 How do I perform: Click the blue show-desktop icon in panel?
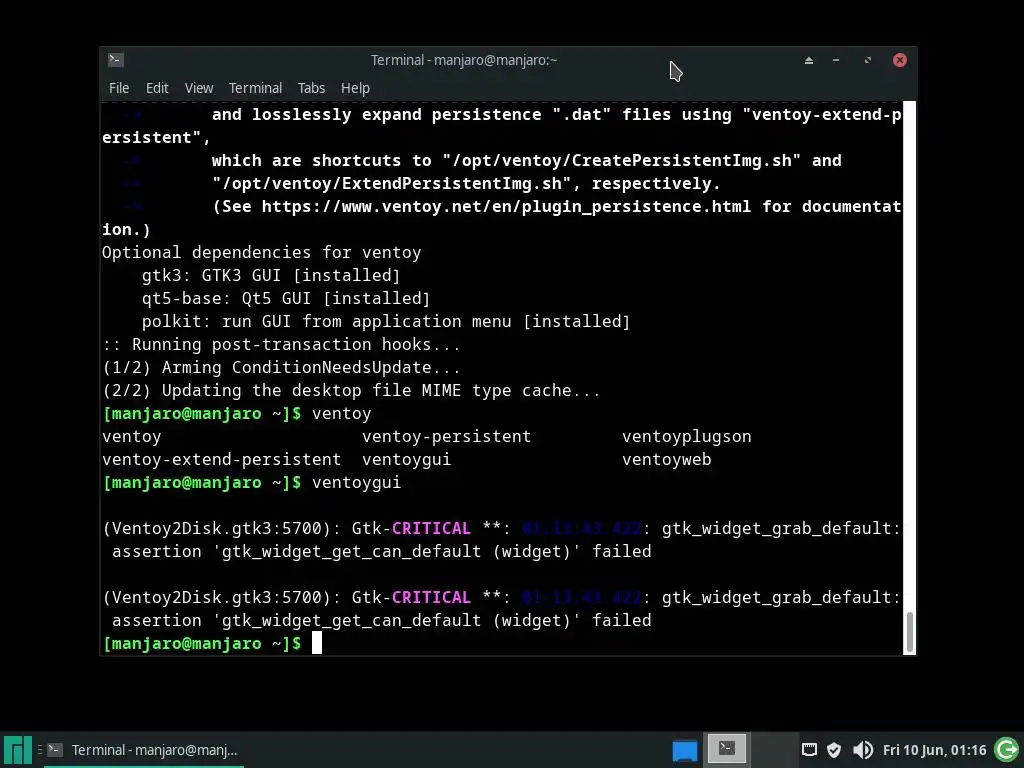point(684,750)
